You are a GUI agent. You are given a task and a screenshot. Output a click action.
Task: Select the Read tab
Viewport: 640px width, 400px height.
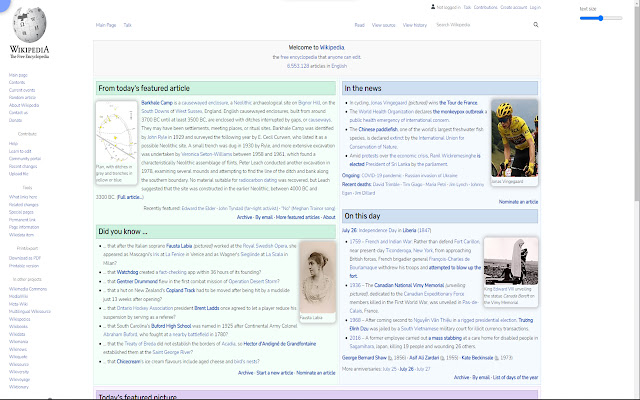[360, 25]
